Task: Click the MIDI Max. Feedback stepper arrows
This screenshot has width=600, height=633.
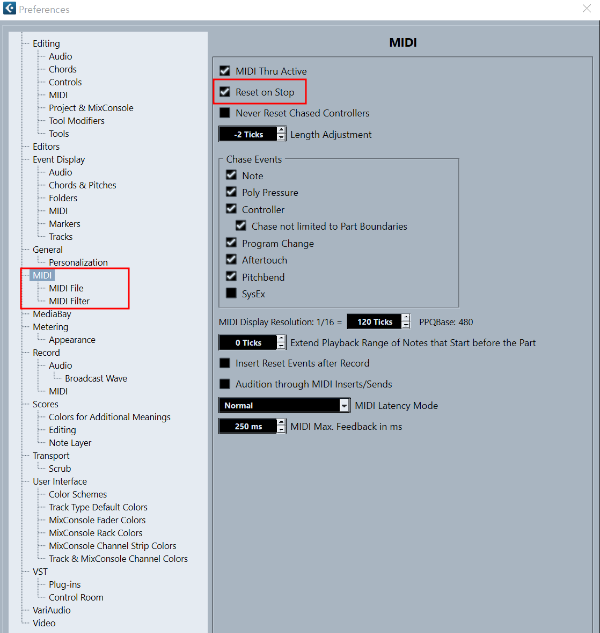Action: pyautogui.click(x=281, y=426)
